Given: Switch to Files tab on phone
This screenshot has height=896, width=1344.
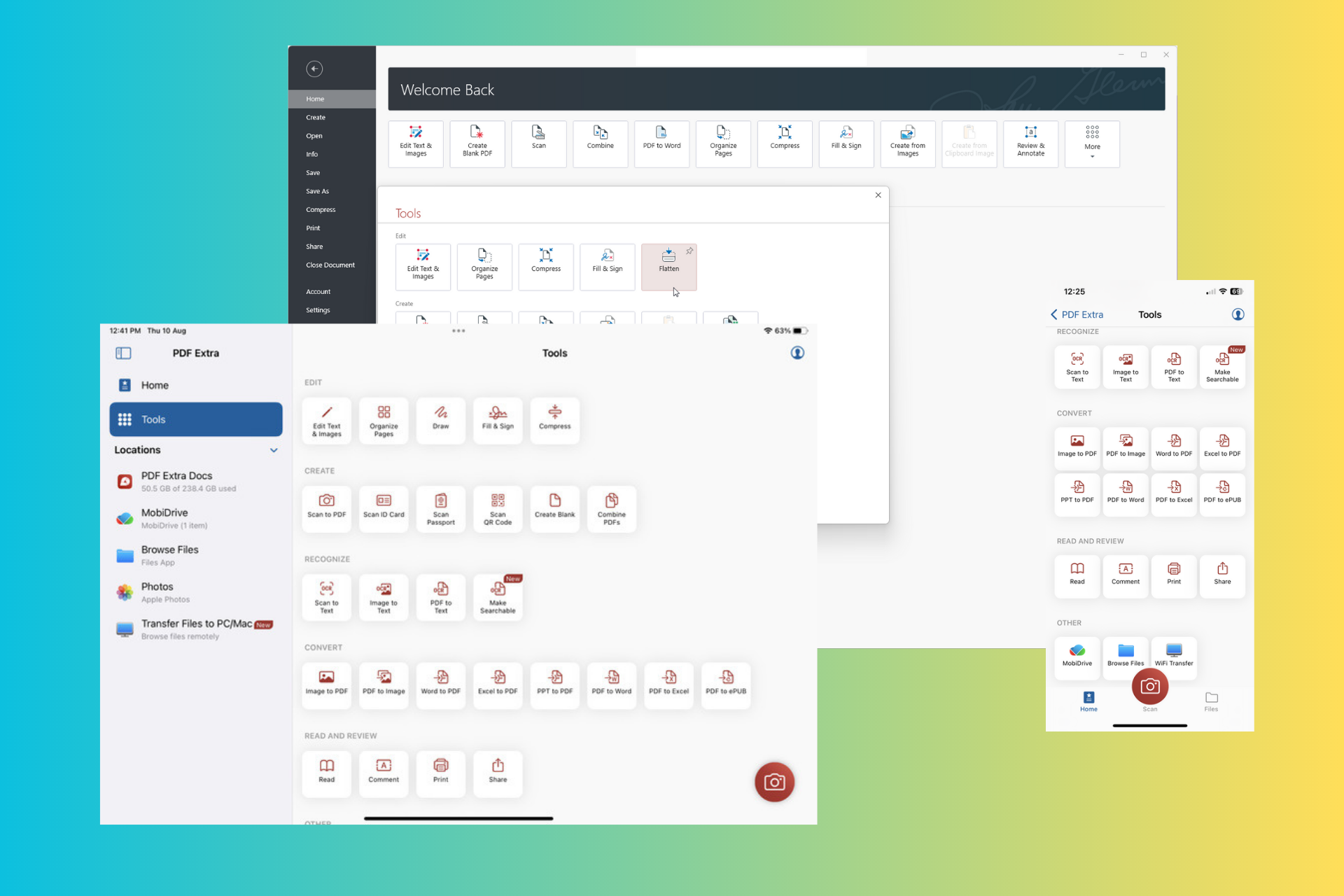Looking at the screenshot, I should click(x=1211, y=701).
